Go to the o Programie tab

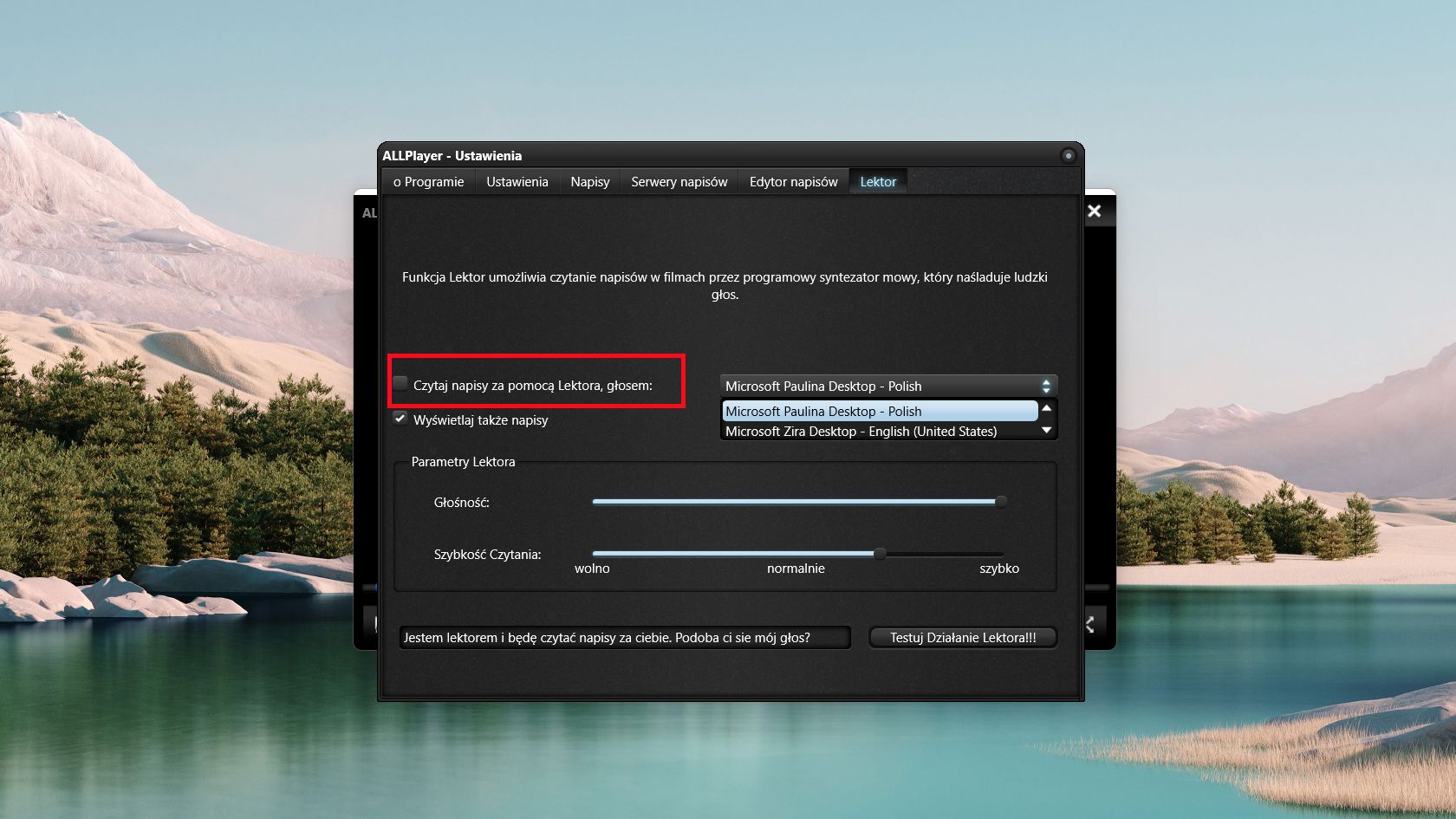[x=428, y=182]
